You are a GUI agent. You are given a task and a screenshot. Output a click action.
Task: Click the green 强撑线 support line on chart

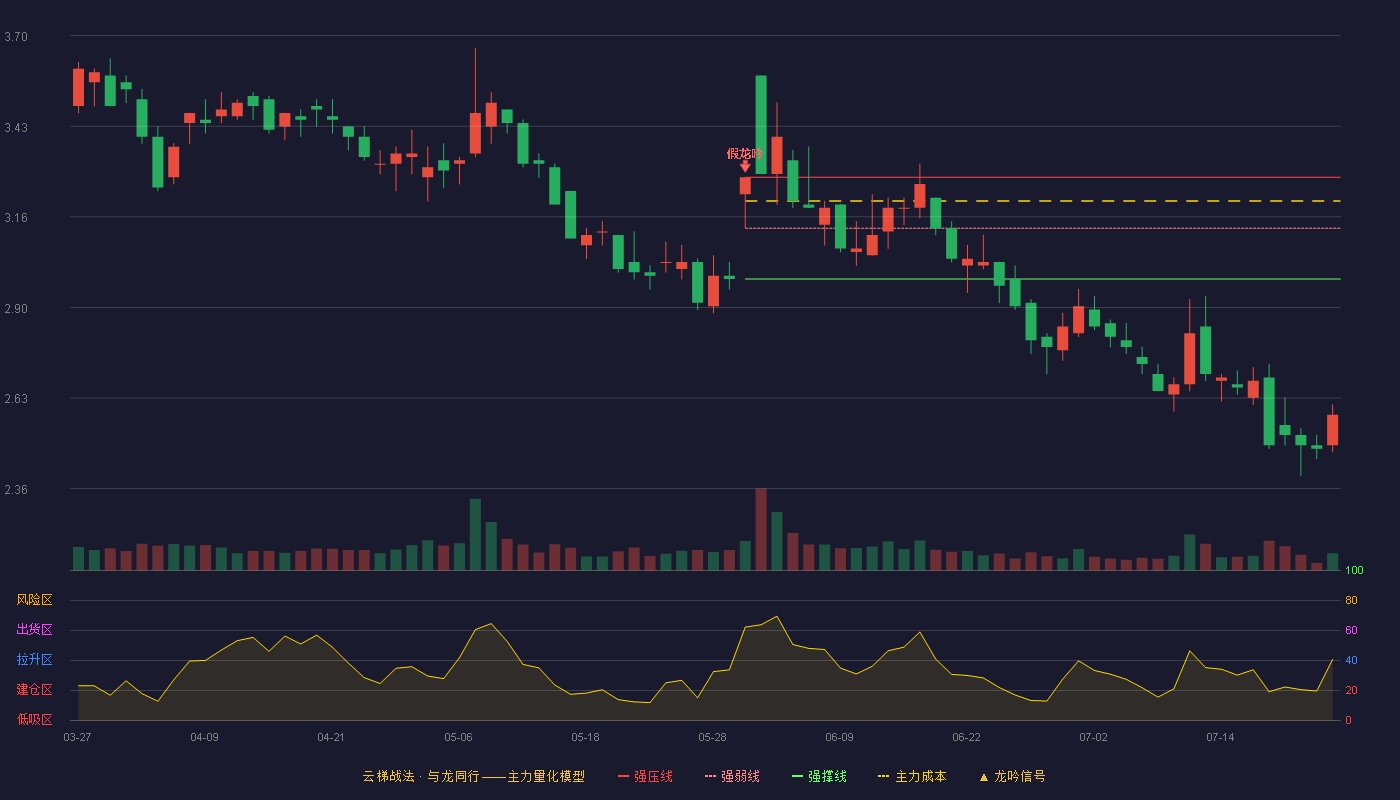[1043, 279]
